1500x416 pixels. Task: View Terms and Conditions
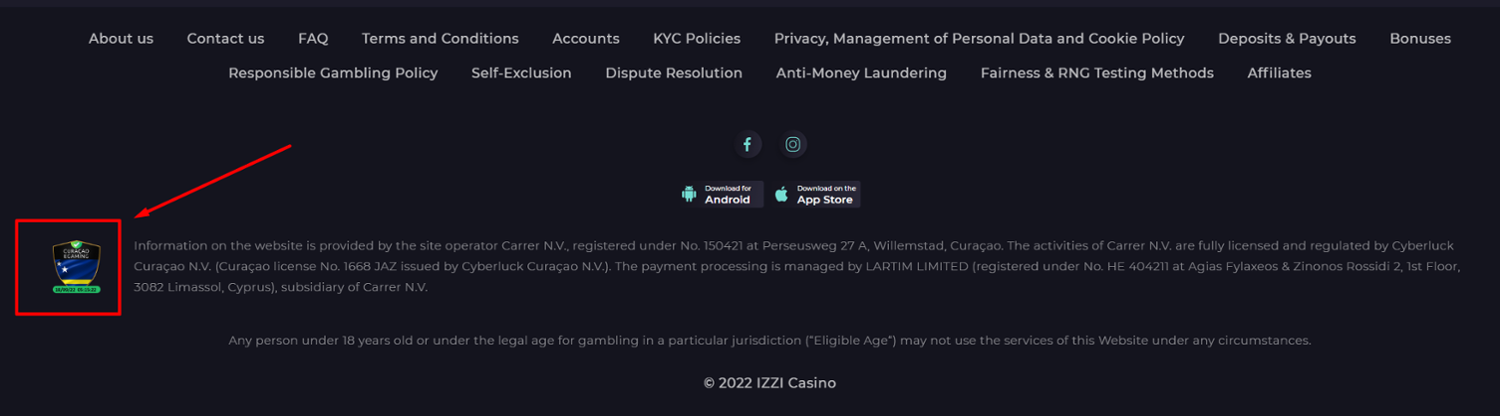(x=440, y=39)
